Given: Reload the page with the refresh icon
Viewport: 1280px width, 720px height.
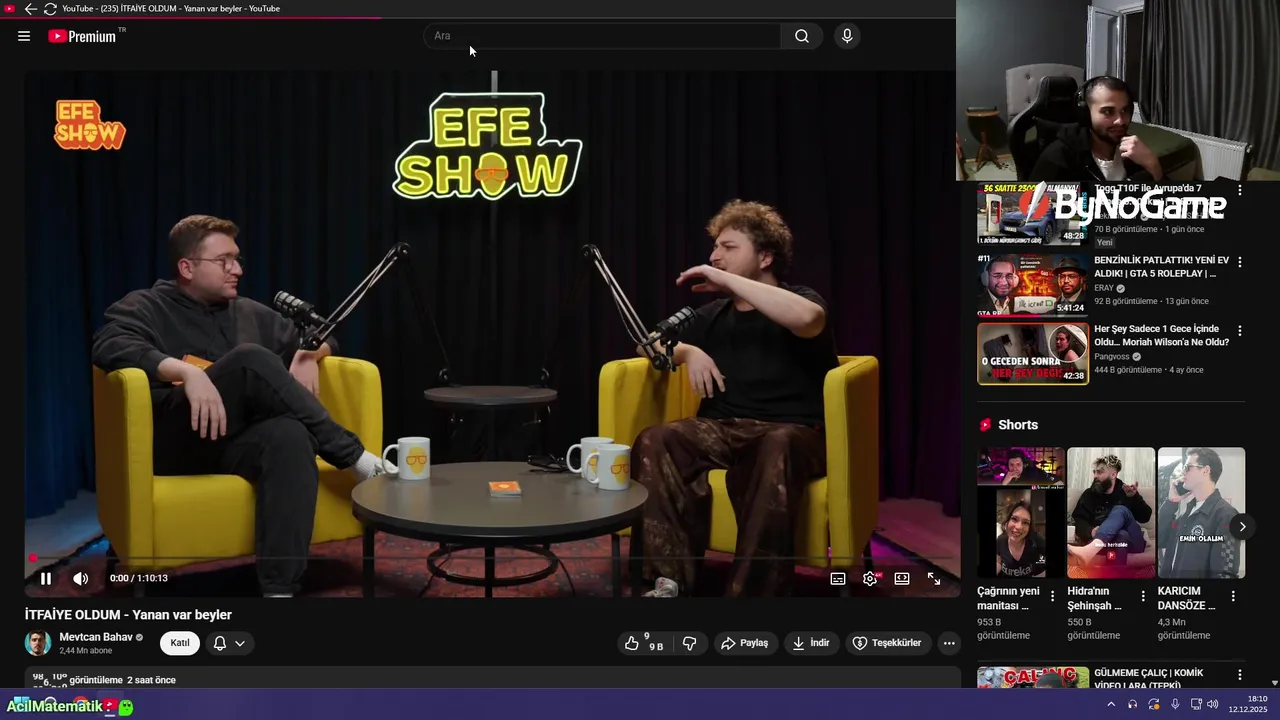Looking at the screenshot, I should coord(50,9).
